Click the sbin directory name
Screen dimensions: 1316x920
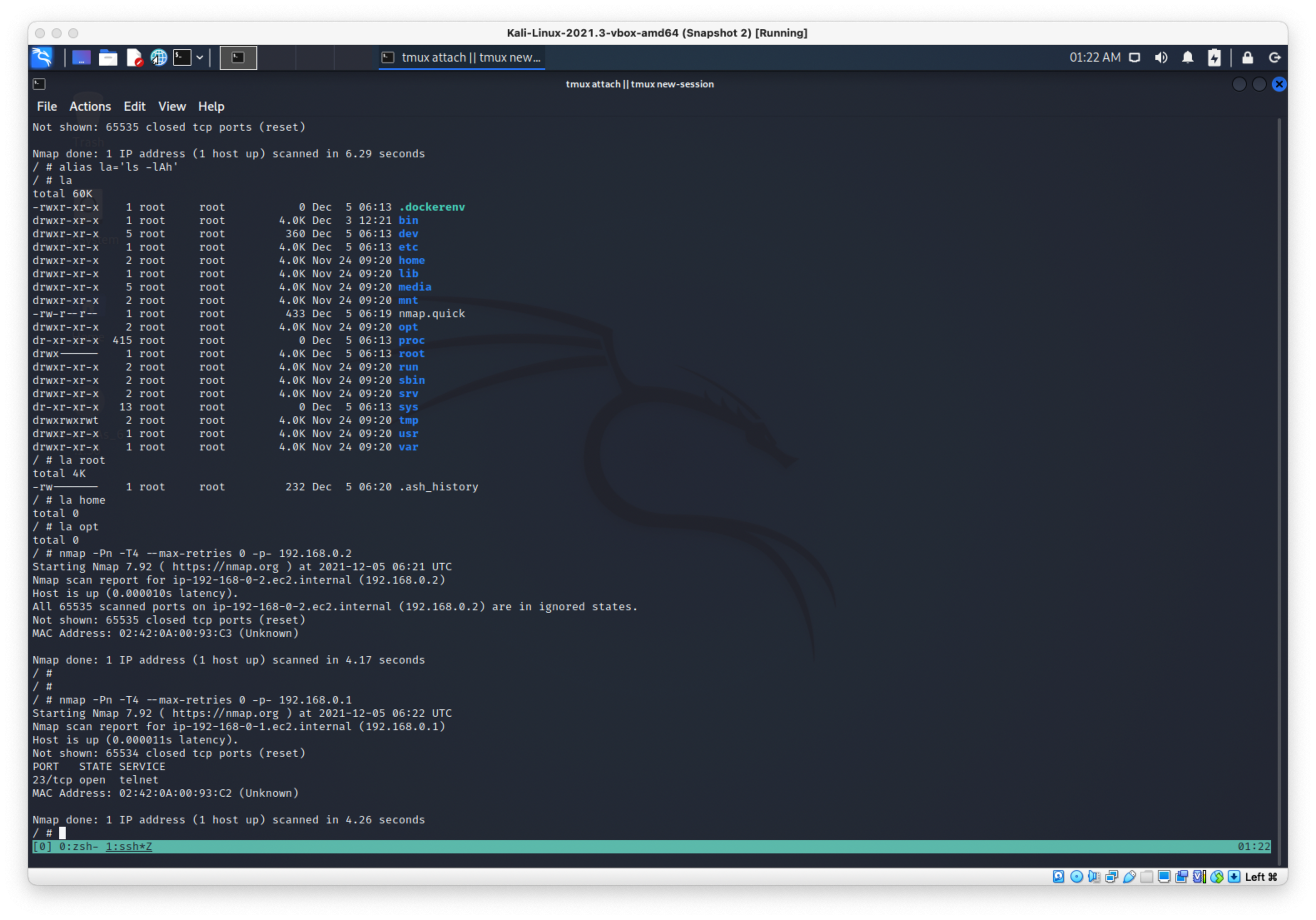tap(412, 380)
